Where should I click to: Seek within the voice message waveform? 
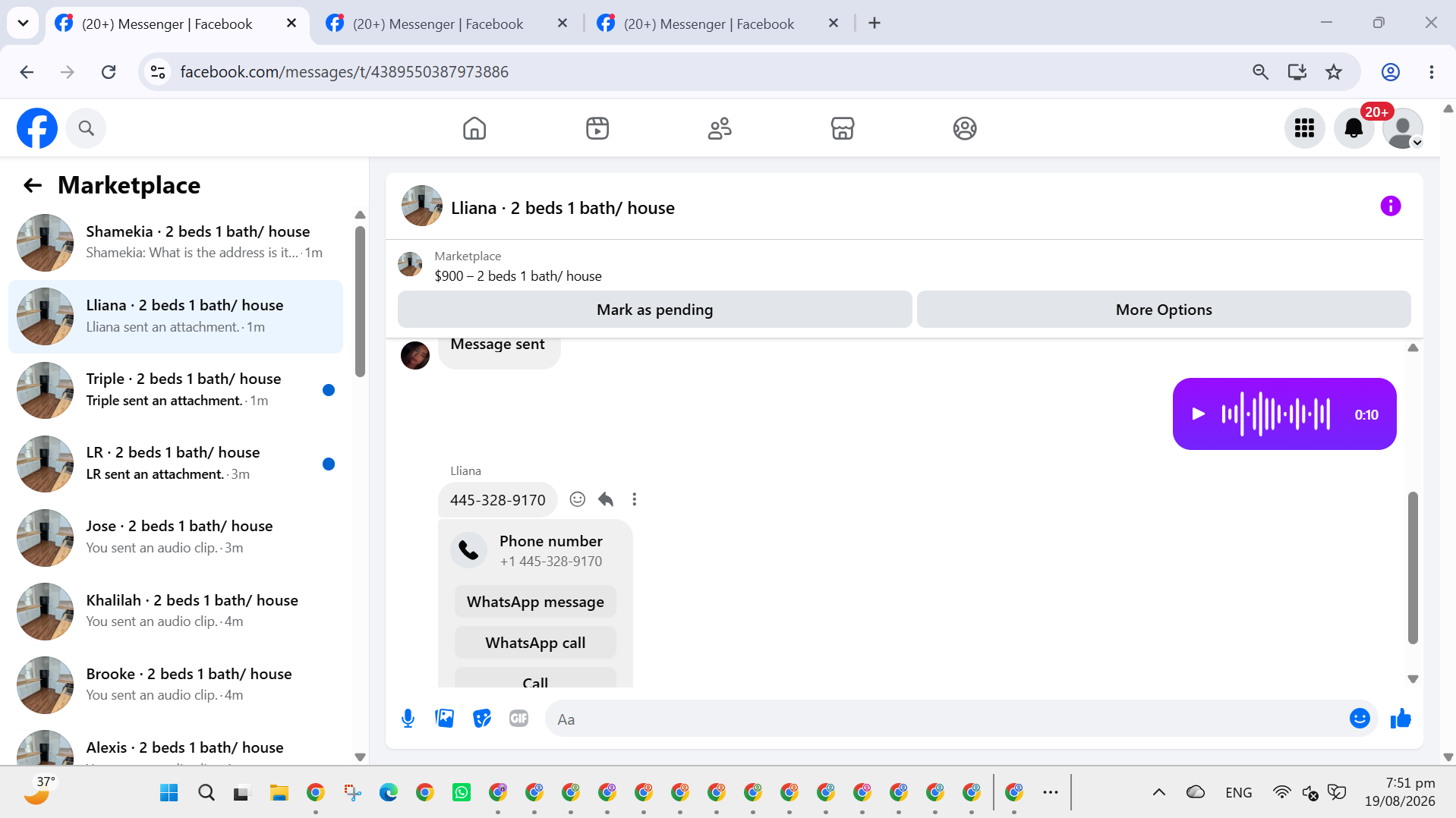1275,414
